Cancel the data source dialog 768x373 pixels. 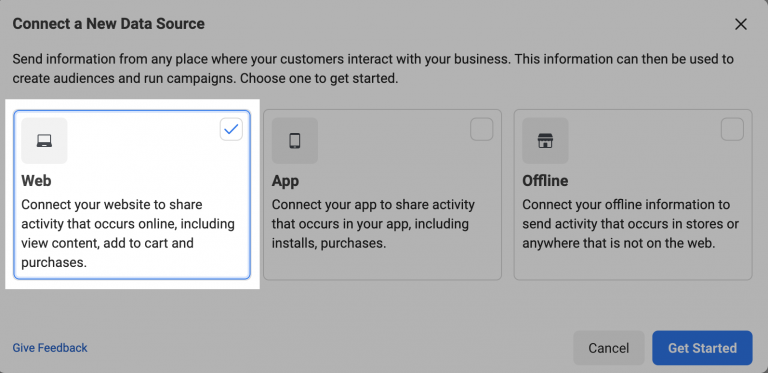tap(609, 348)
